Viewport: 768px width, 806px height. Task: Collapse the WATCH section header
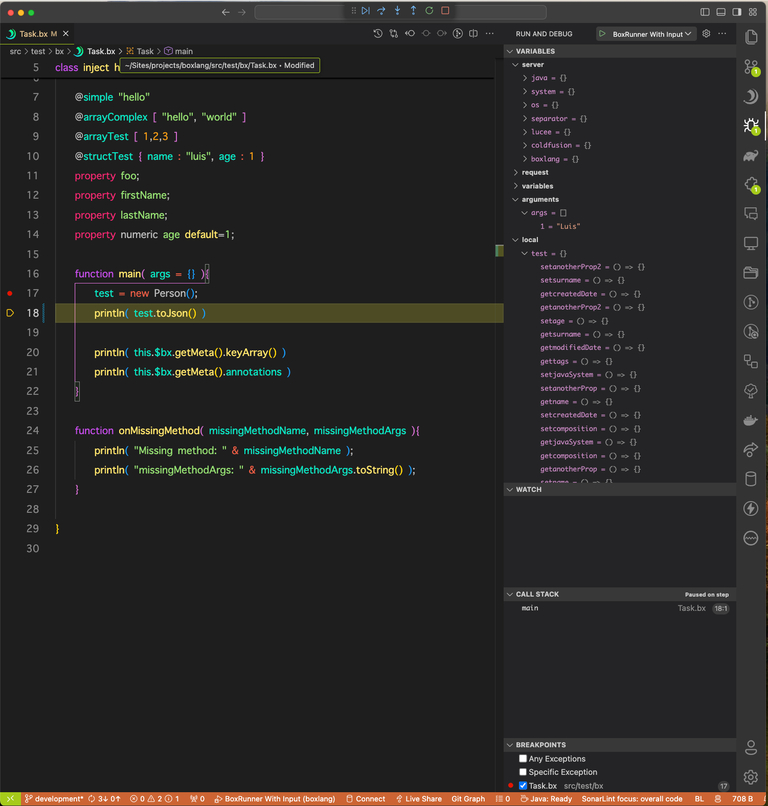530,490
